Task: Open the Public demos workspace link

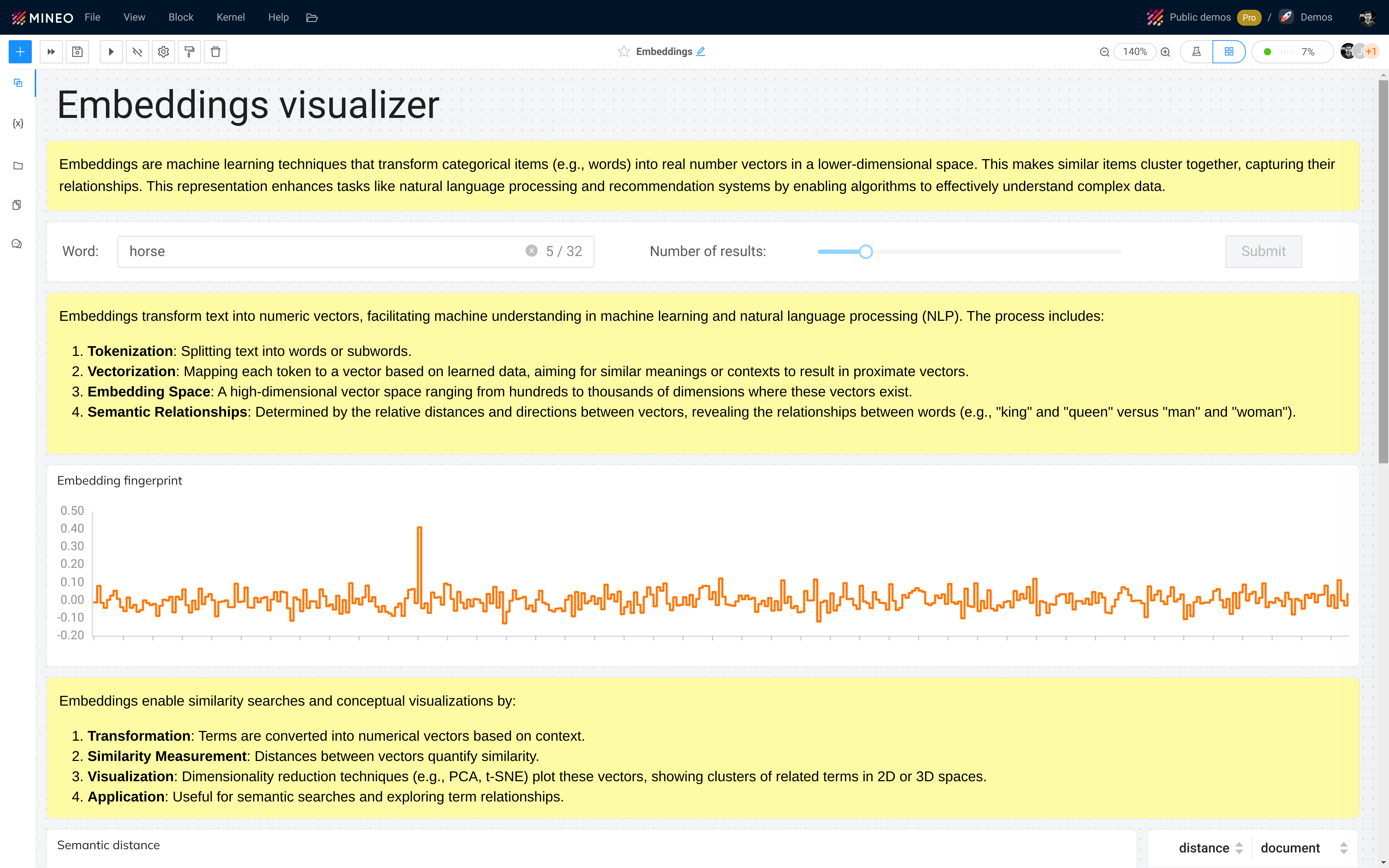Action: [x=1199, y=17]
